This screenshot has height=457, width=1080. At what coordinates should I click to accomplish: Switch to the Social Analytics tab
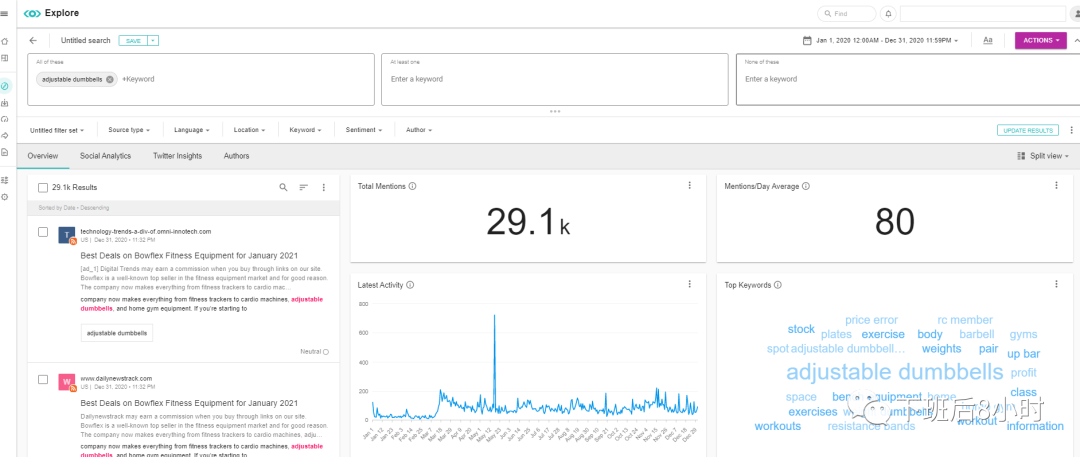click(105, 156)
